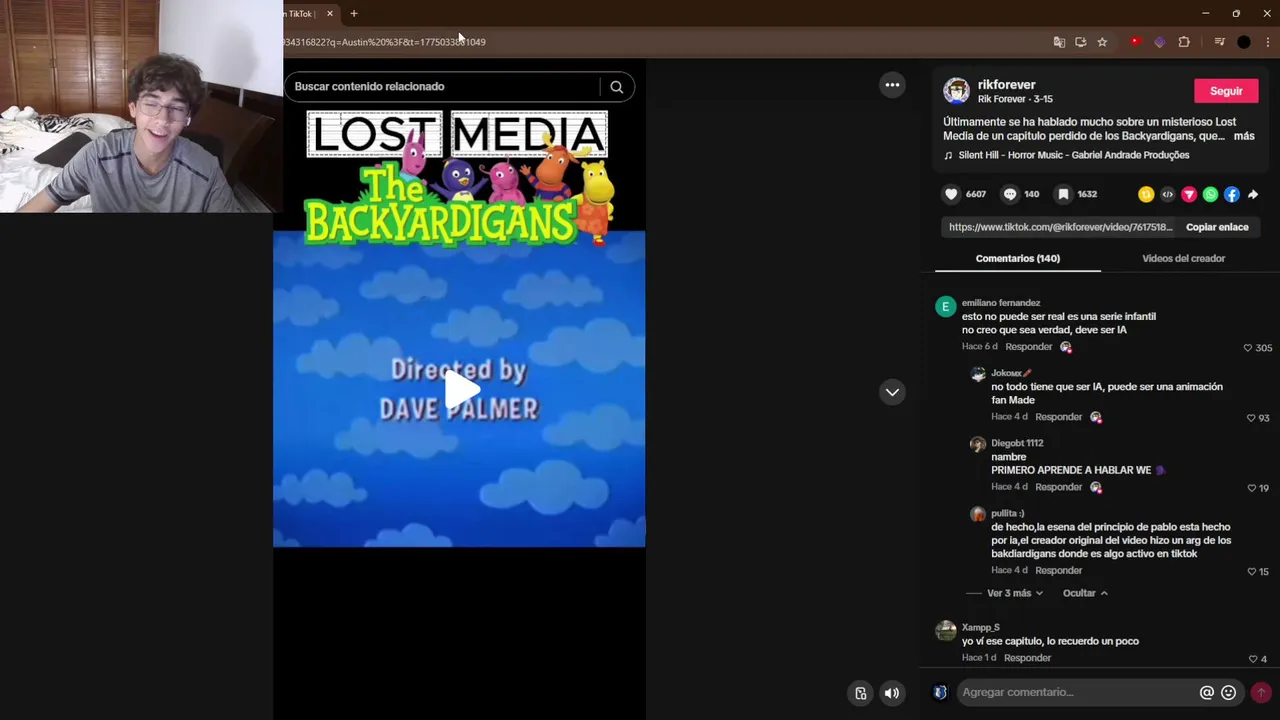The width and height of the screenshot is (1280, 720).
Task: Open a new browser tab
Action: click(353, 14)
